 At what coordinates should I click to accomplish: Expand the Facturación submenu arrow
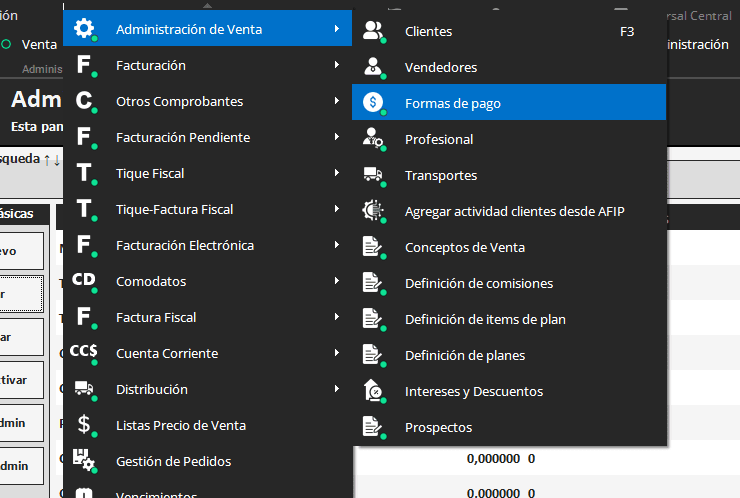click(337, 66)
